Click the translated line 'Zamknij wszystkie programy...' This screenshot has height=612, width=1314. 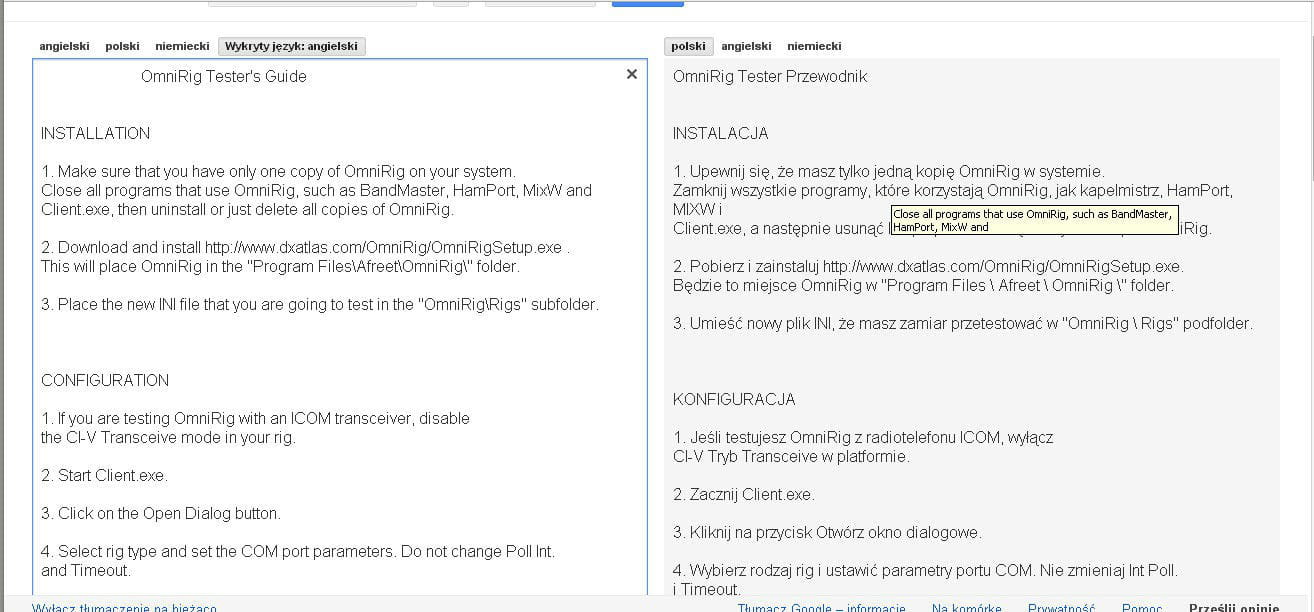(953, 191)
